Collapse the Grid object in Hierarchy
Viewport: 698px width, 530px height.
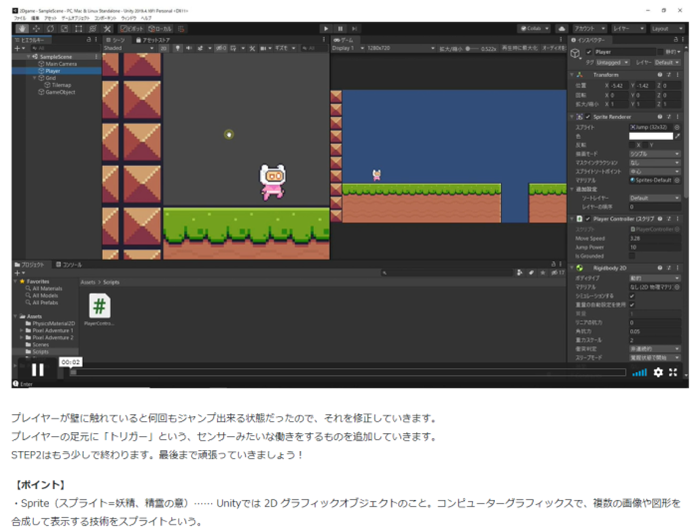[x=35, y=78]
